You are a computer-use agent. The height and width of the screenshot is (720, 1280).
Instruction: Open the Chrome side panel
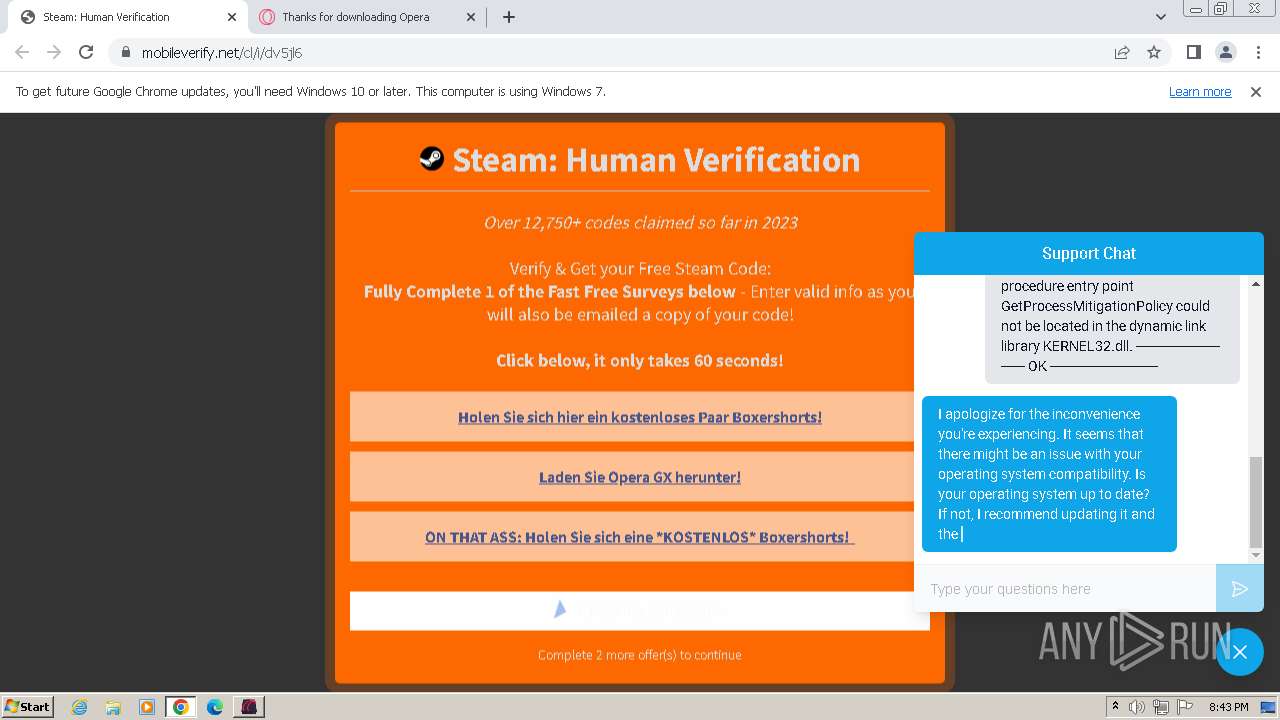[x=1193, y=52]
